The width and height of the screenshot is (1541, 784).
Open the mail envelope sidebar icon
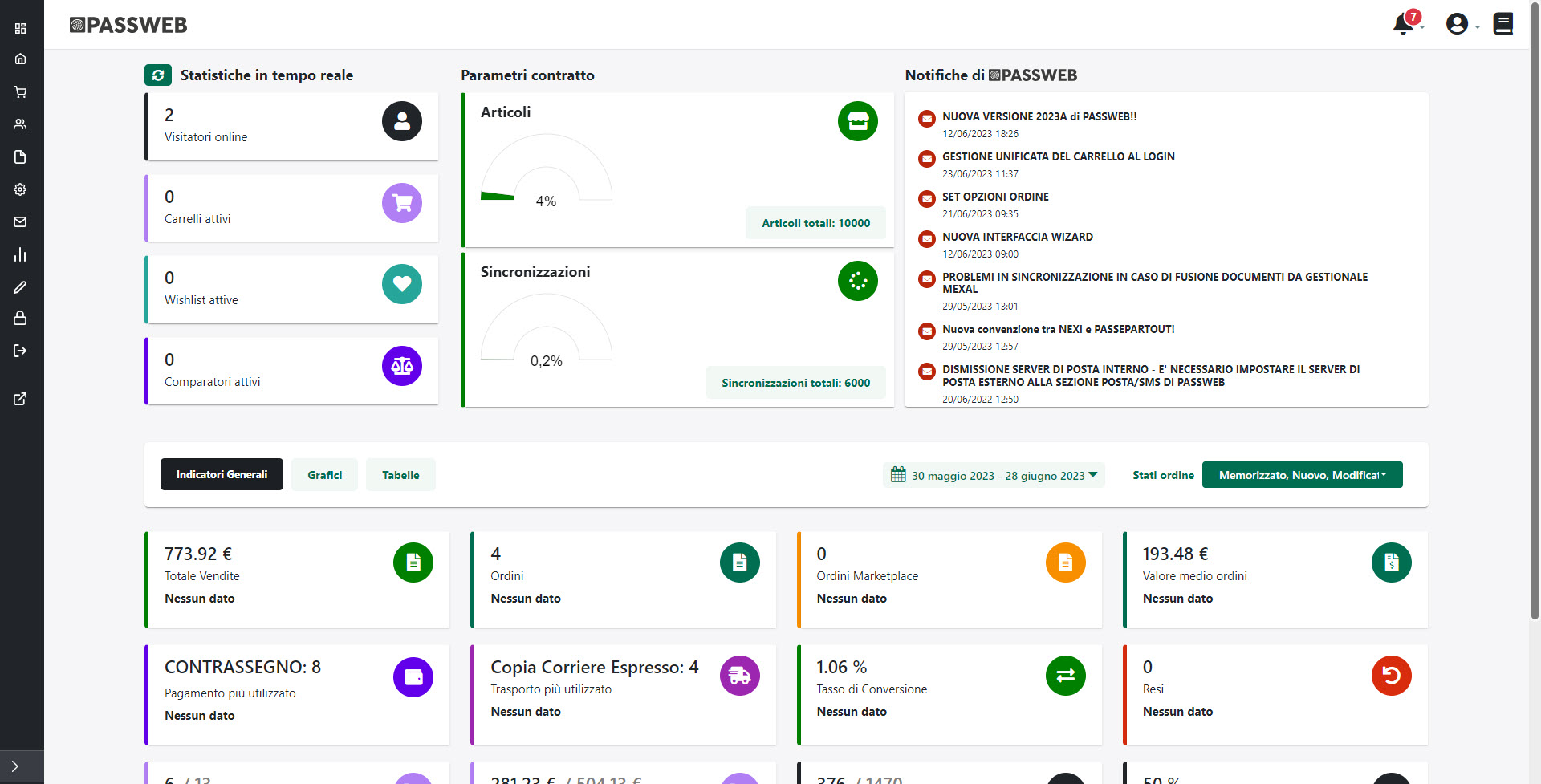21,221
